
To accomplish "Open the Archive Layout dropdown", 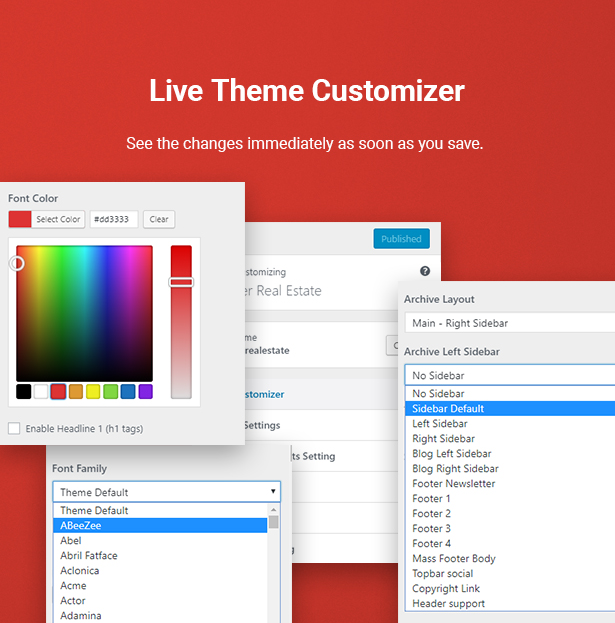I will coord(510,323).
